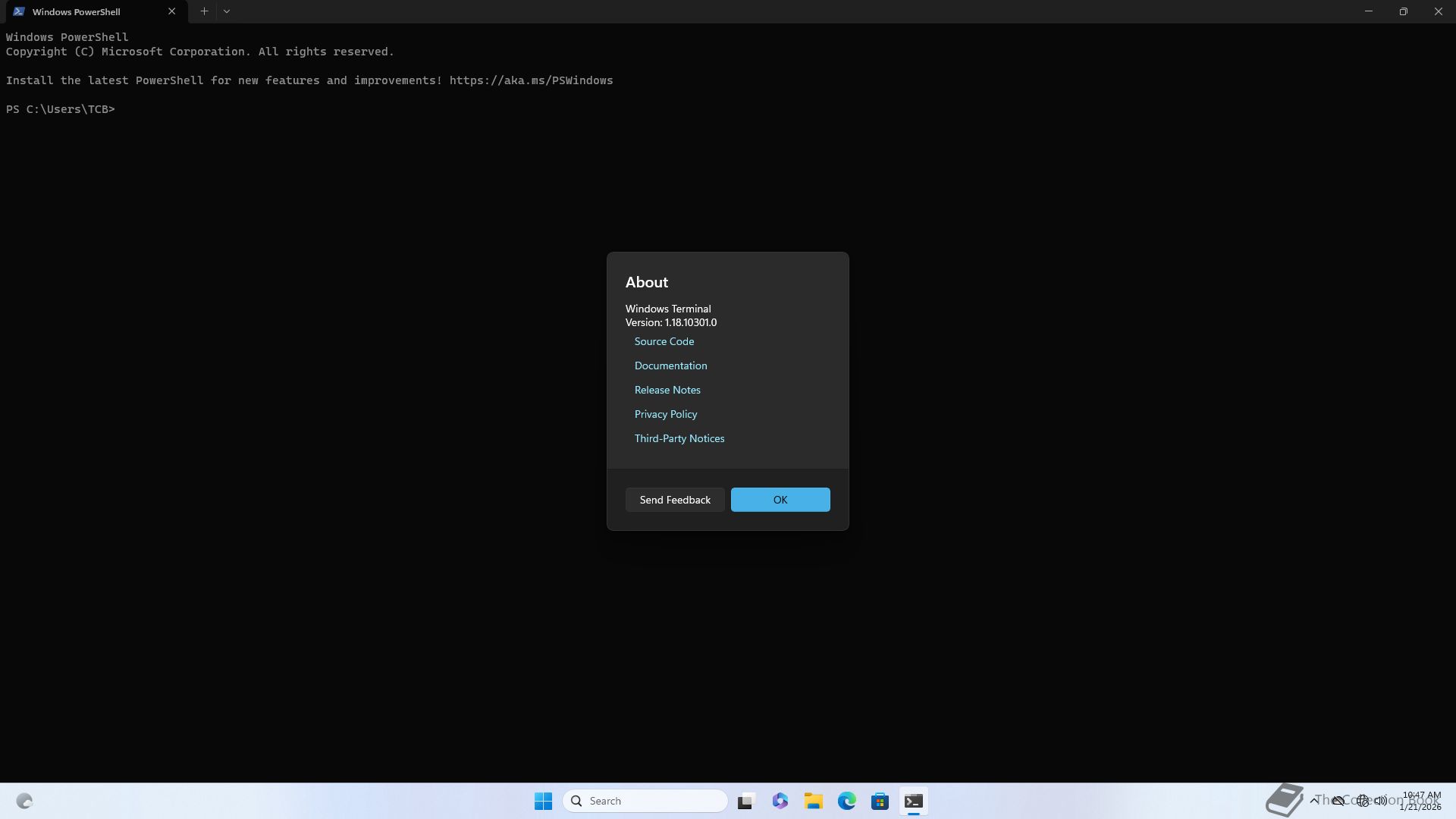This screenshot has height=819, width=1456.
Task: Launch Copilot from the taskbar
Action: click(x=780, y=801)
